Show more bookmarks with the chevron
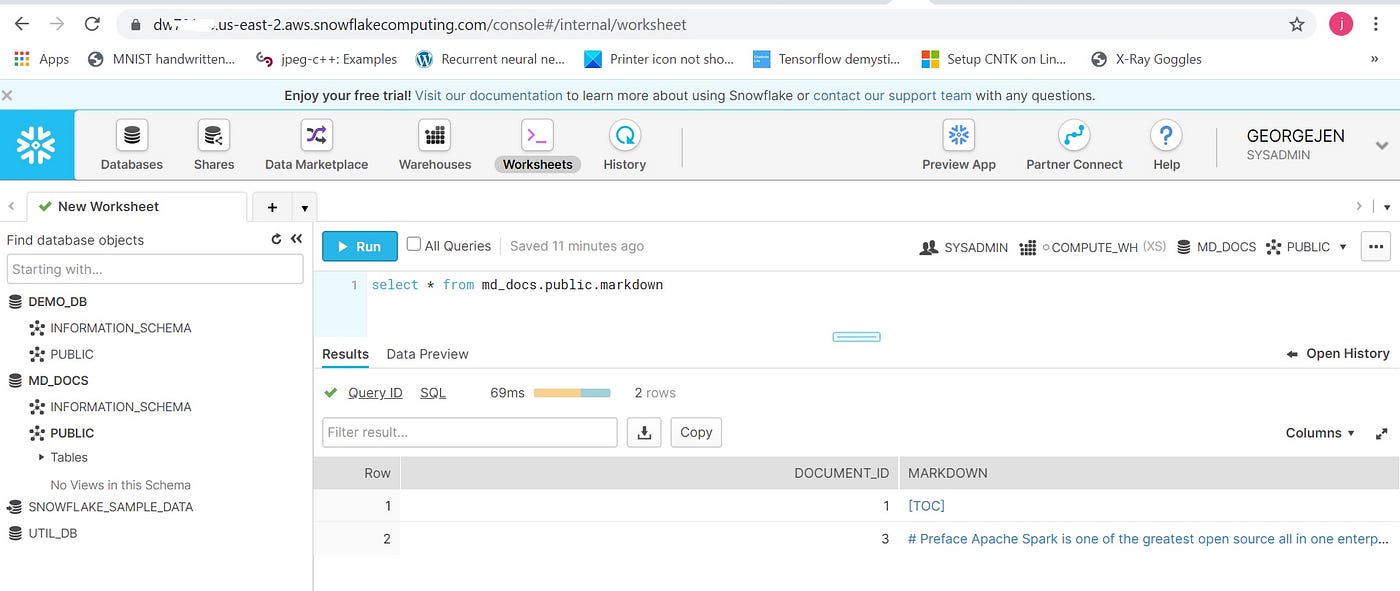This screenshot has width=1400, height=591. point(1374,59)
